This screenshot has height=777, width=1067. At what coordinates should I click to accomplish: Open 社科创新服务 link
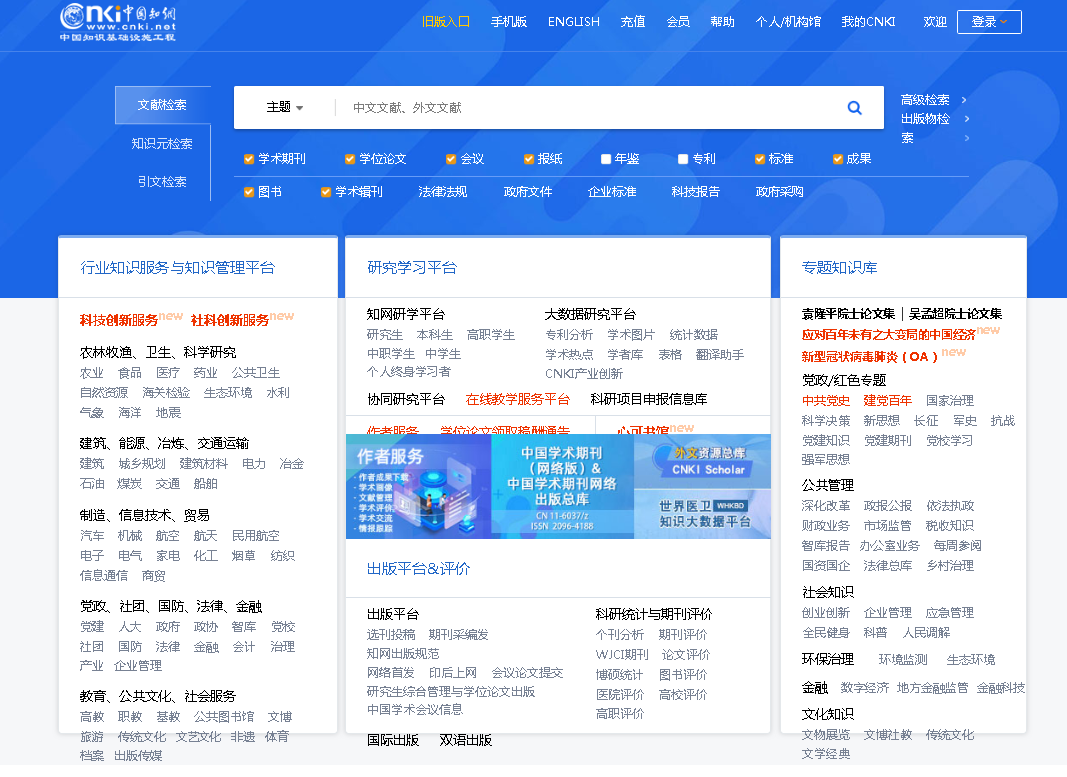tap(229, 320)
